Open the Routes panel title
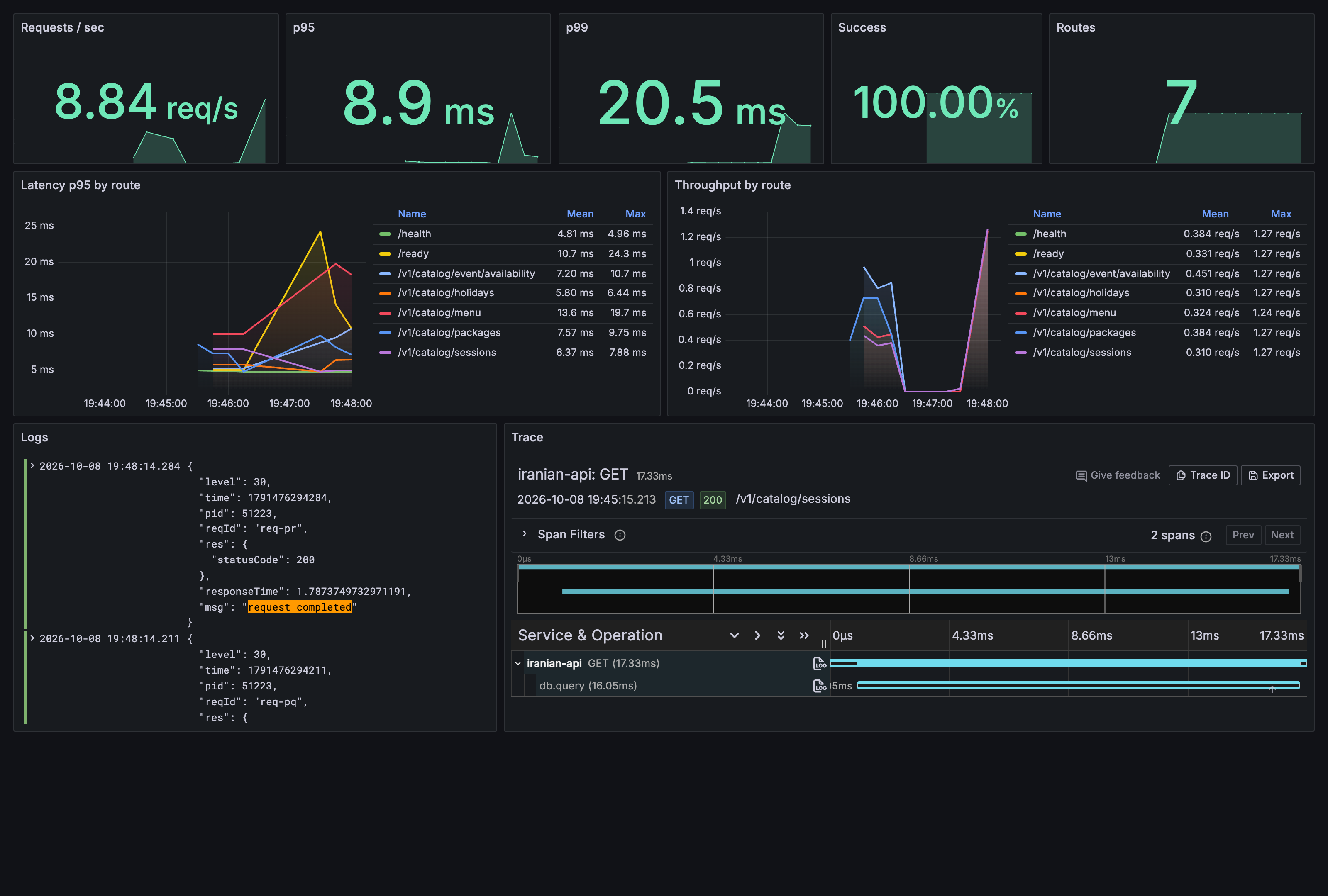The width and height of the screenshot is (1328, 896). click(x=1075, y=27)
